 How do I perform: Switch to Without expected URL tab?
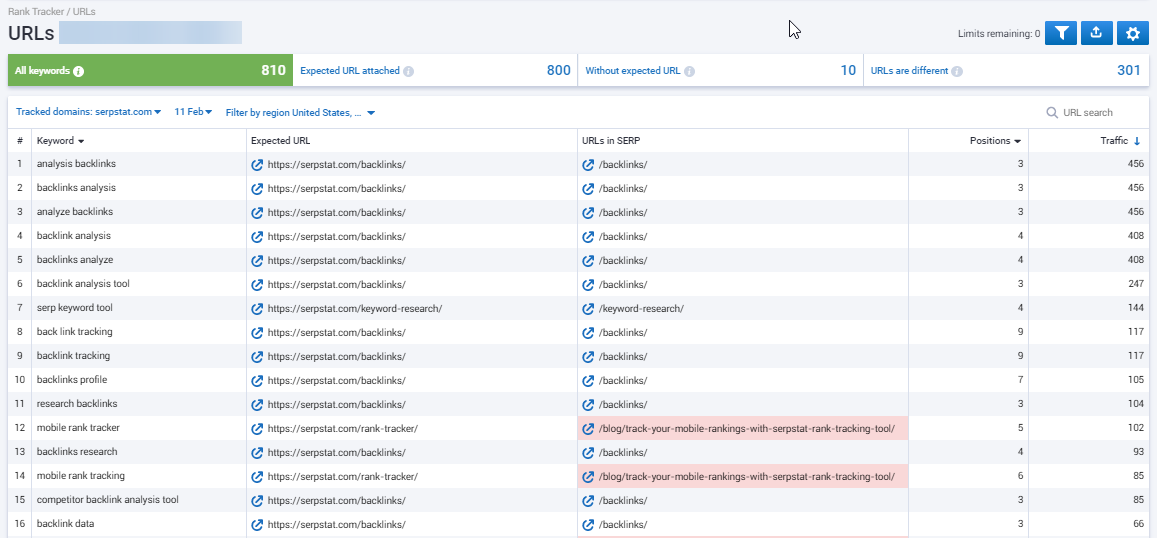[720, 71]
